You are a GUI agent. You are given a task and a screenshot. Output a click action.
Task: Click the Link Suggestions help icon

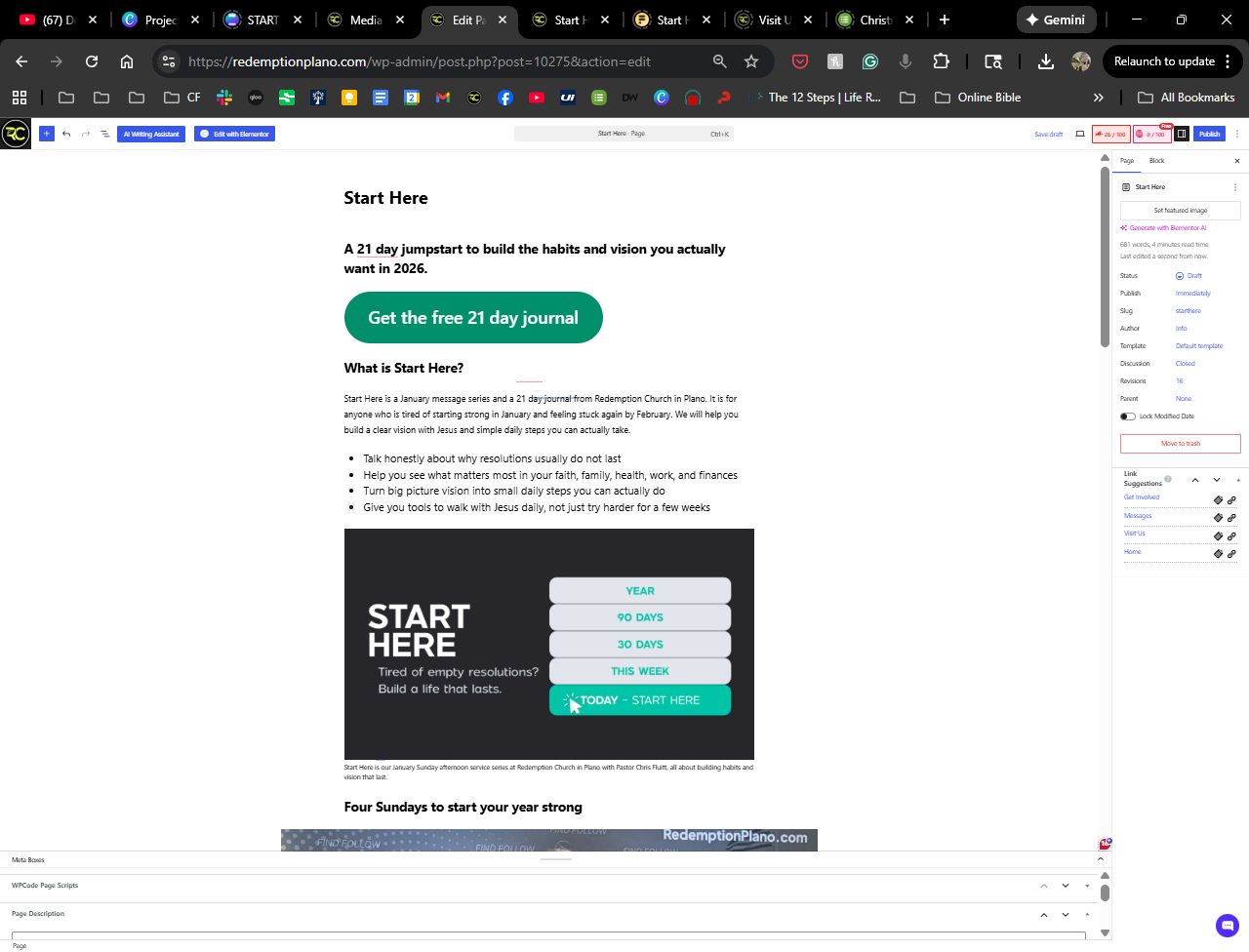point(1168,479)
